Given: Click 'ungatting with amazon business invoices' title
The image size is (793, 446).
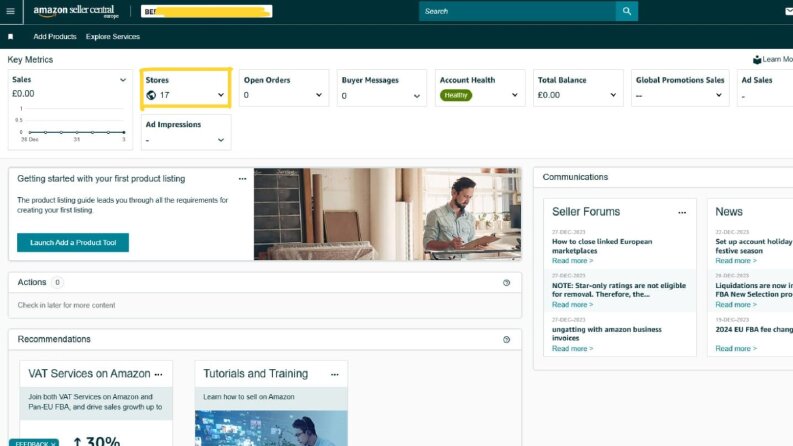Looking at the screenshot, I should click(x=606, y=334).
